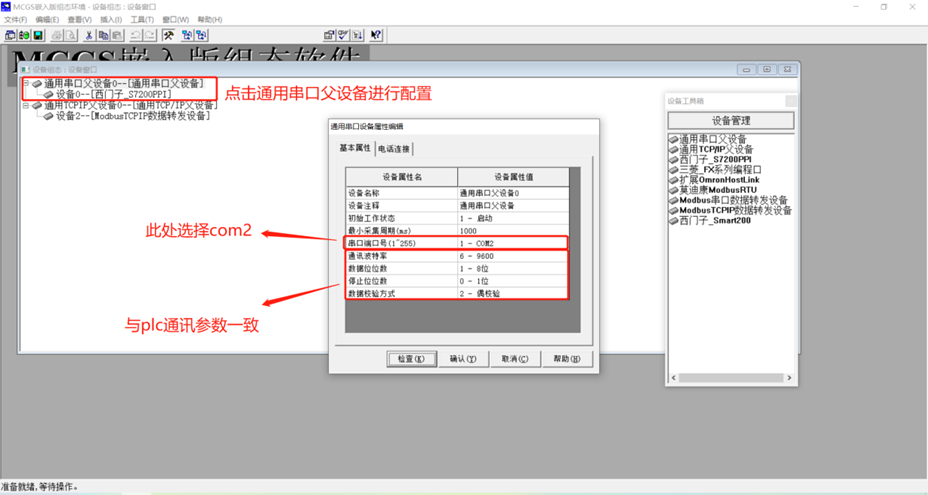Open the 编辑(E) menu
Image resolution: width=928 pixels, height=495 pixels.
pos(47,20)
